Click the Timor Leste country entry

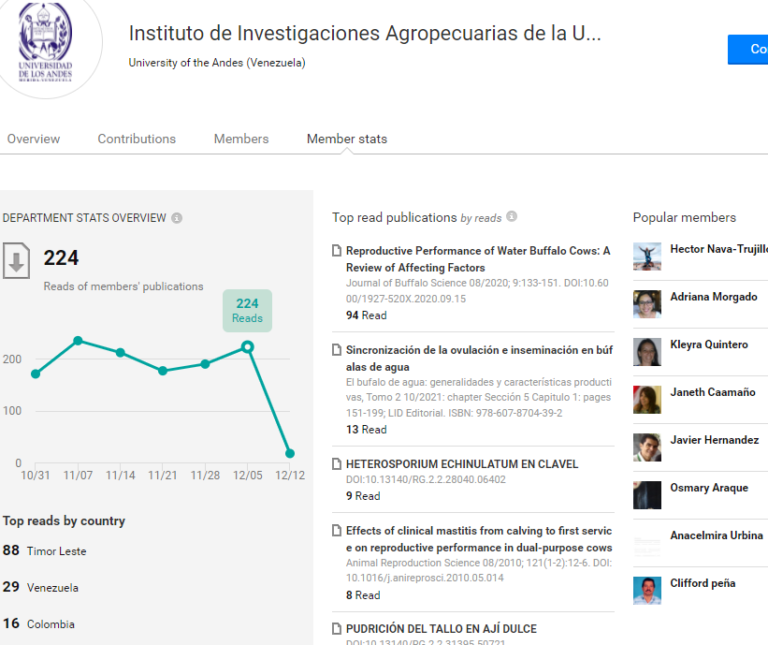click(x=45, y=550)
